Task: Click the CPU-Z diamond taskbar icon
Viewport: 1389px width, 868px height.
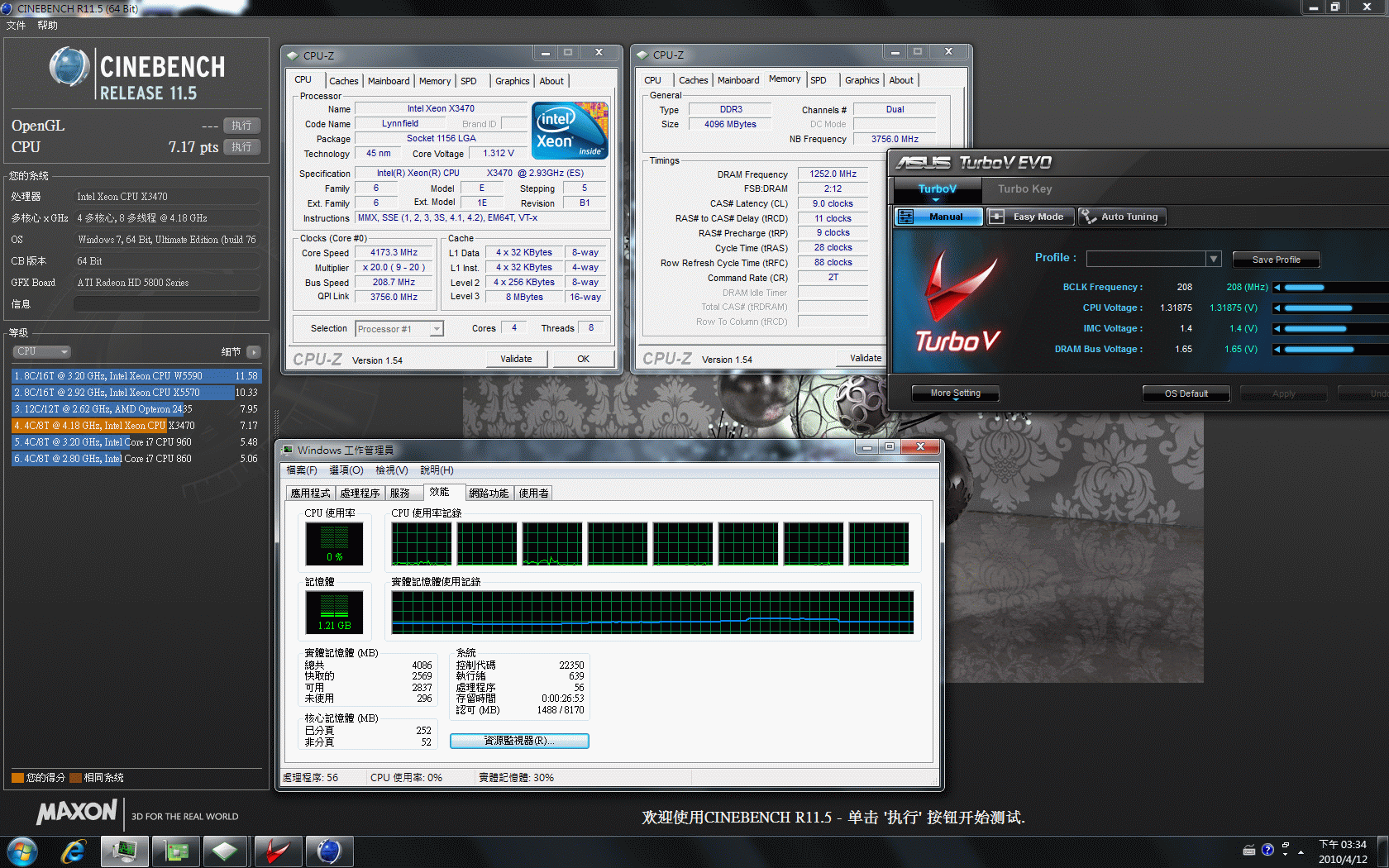Action: click(x=225, y=851)
